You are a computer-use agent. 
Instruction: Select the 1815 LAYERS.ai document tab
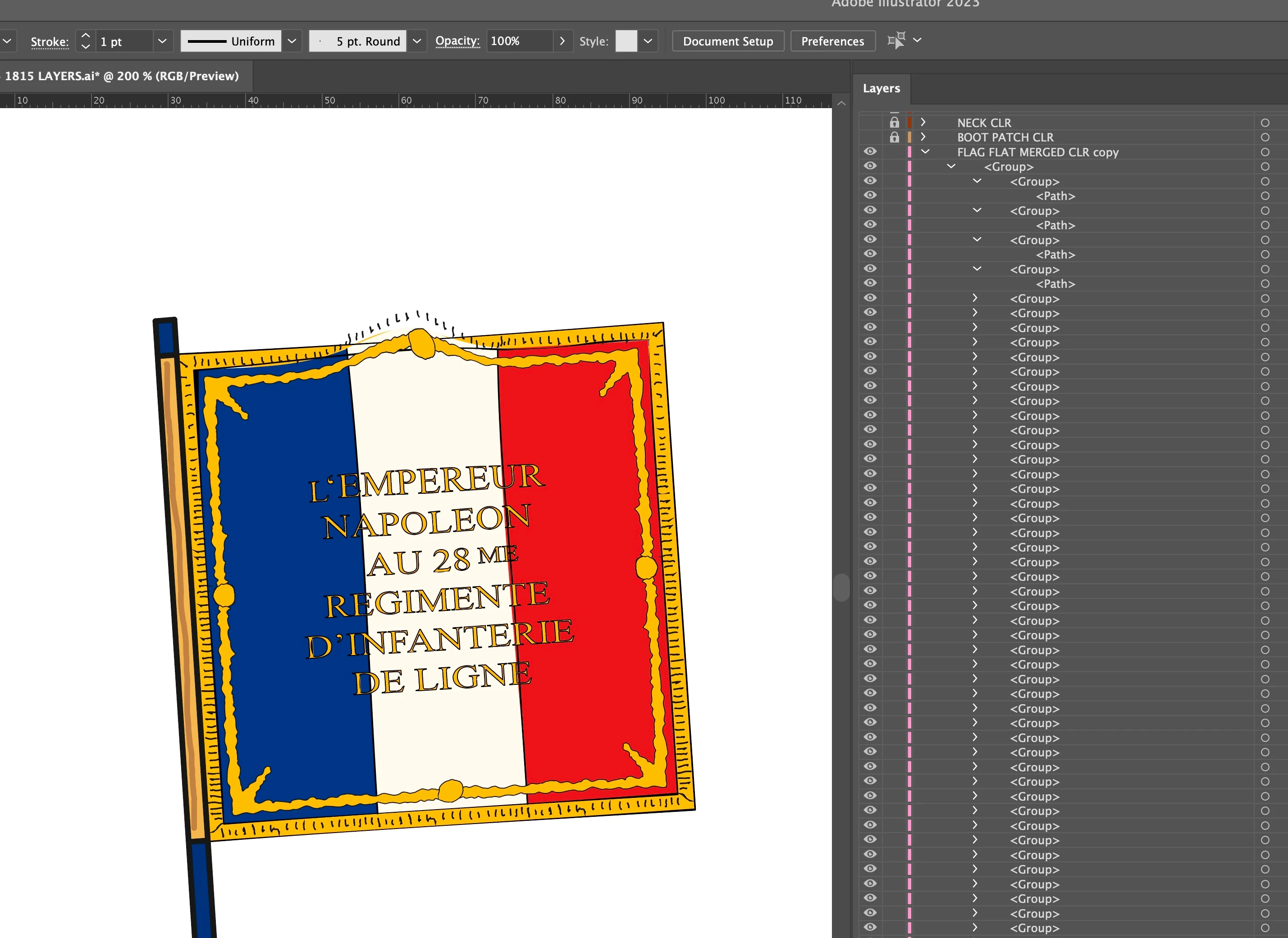122,76
